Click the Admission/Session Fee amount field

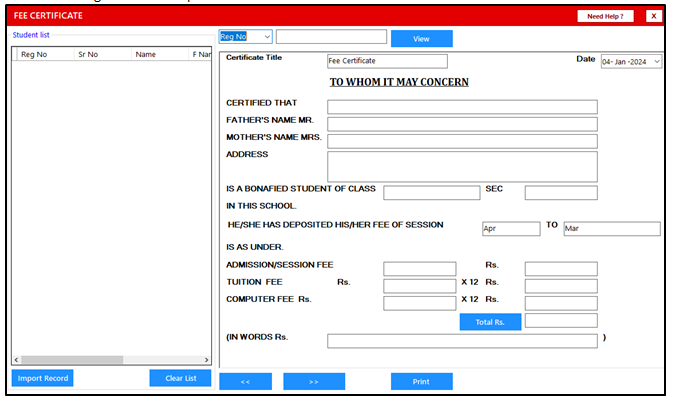(419, 269)
